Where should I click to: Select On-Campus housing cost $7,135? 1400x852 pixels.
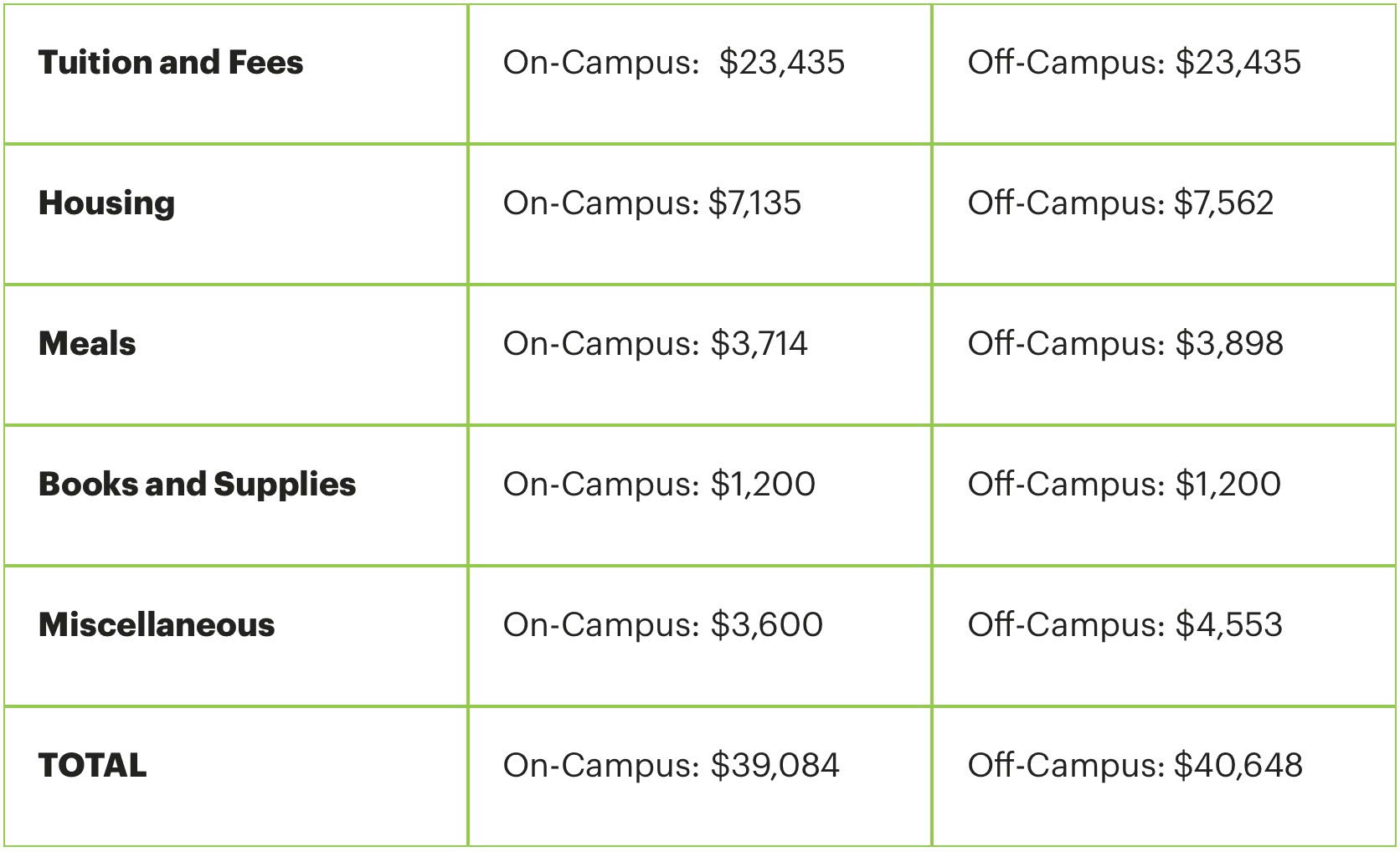[x=652, y=203]
